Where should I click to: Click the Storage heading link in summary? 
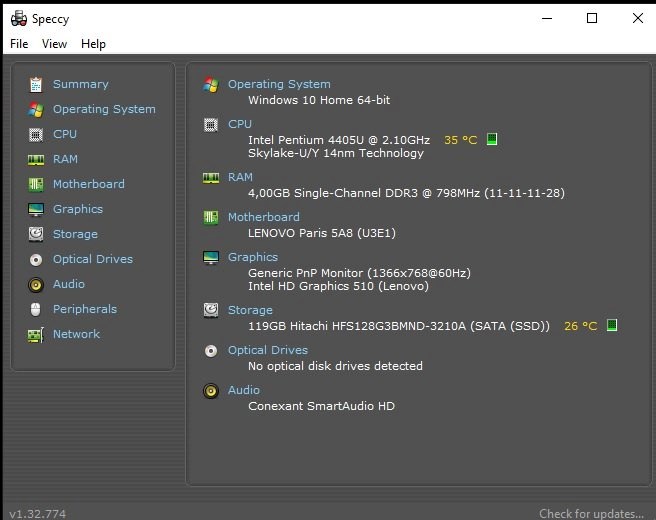click(250, 310)
